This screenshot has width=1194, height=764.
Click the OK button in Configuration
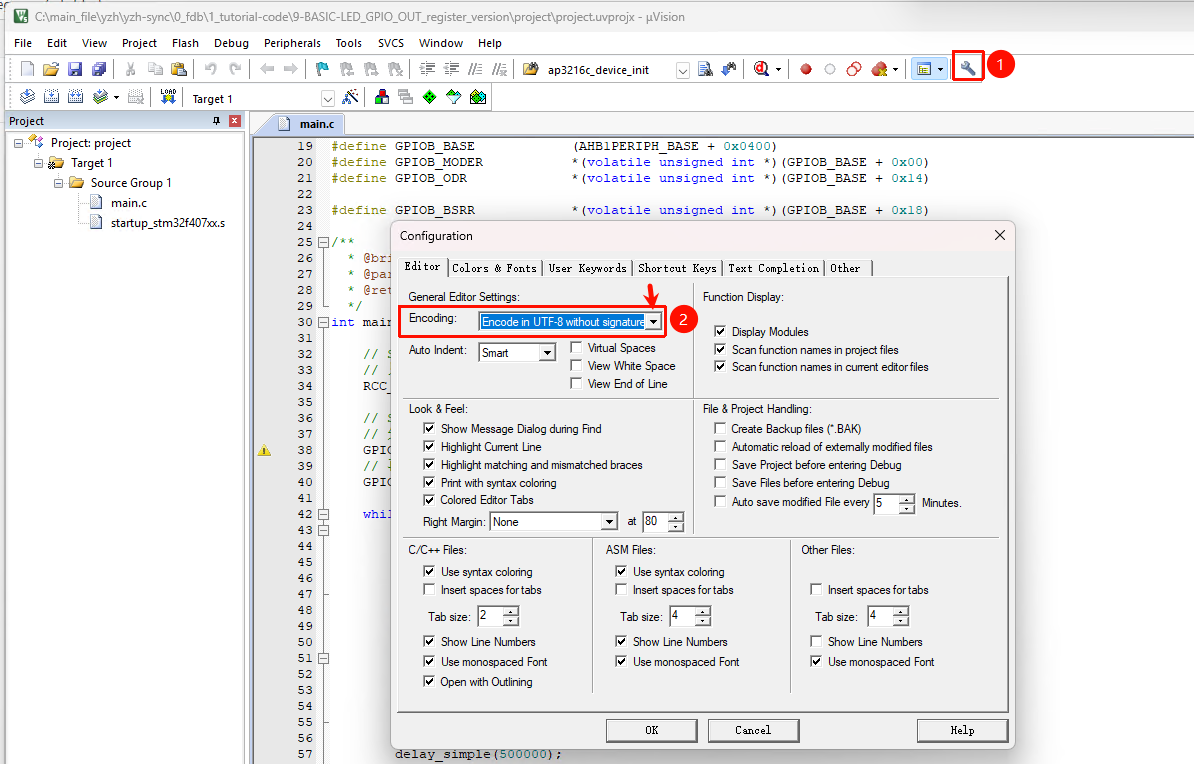click(x=652, y=730)
